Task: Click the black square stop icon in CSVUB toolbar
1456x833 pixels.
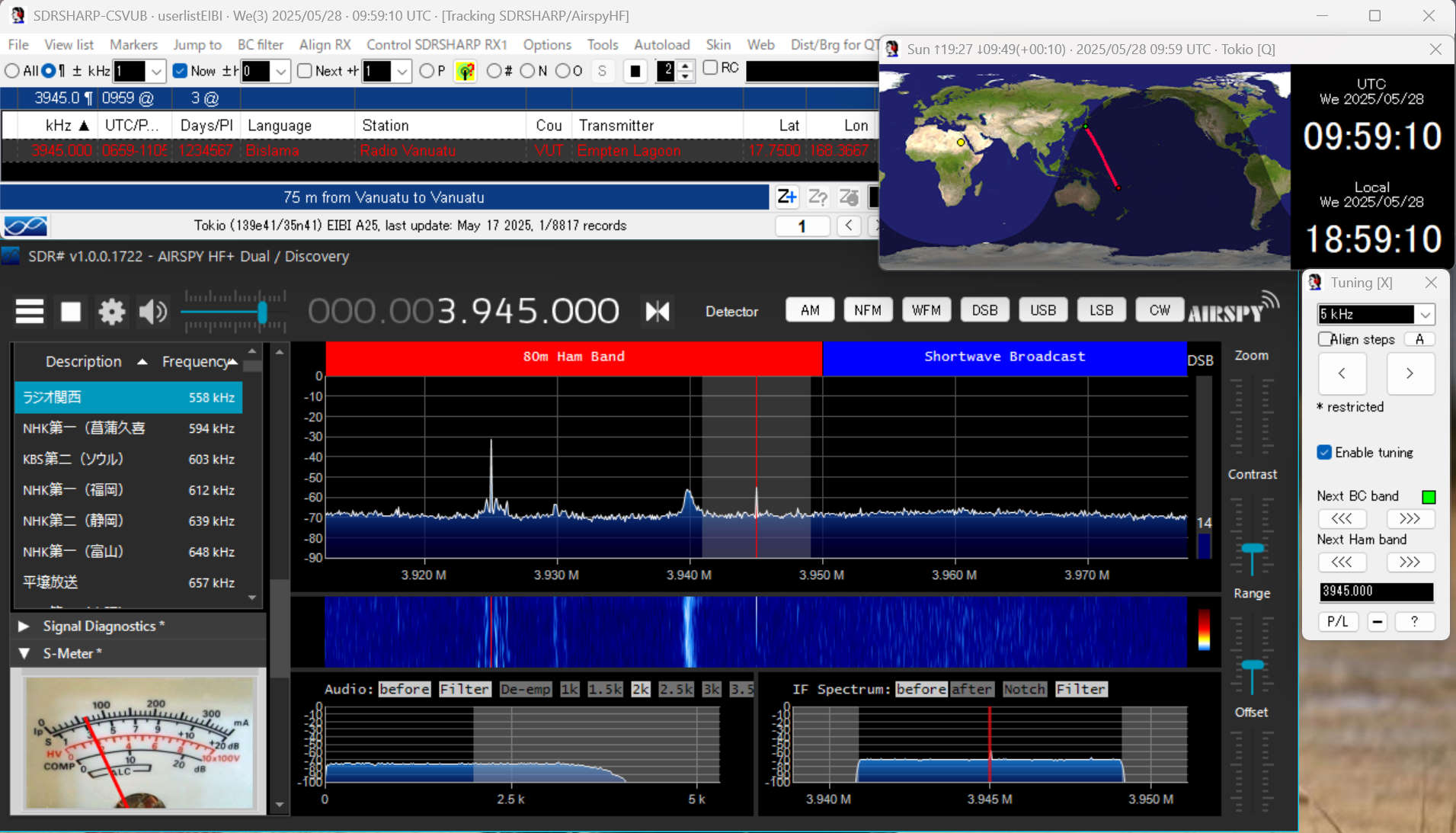Action: [x=635, y=71]
